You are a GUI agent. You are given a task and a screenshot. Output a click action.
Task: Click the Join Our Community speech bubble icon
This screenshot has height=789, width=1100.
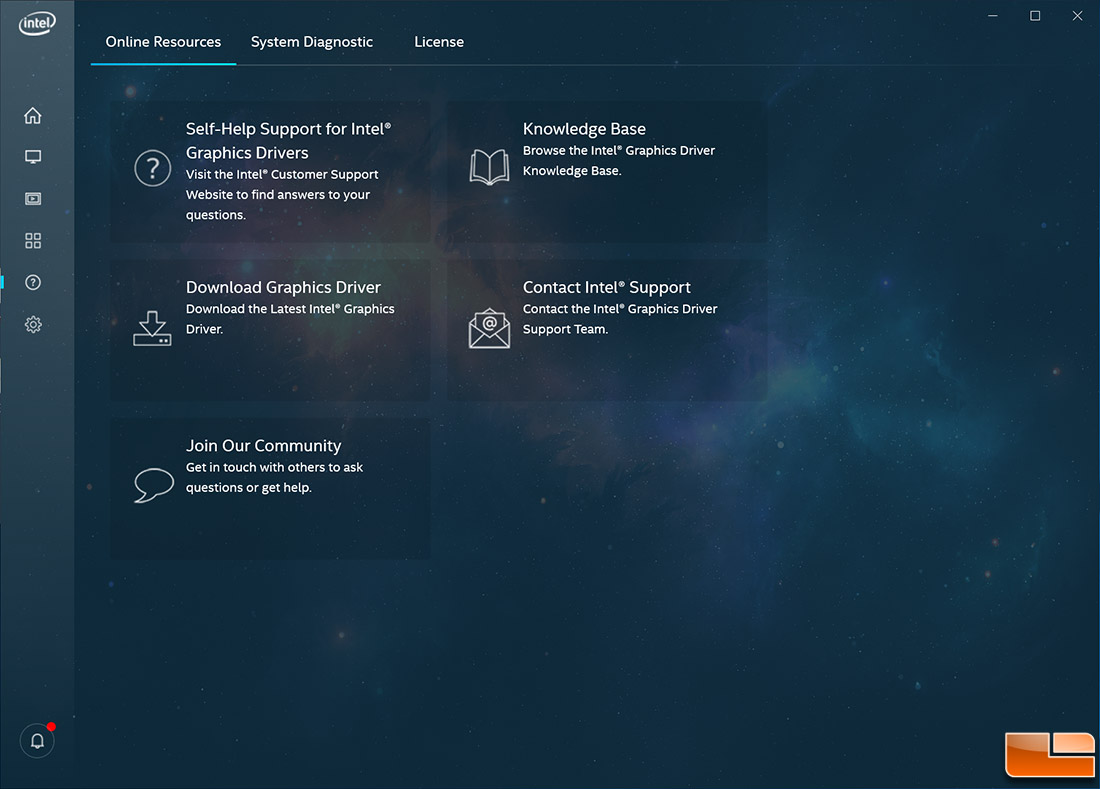tap(154, 485)
